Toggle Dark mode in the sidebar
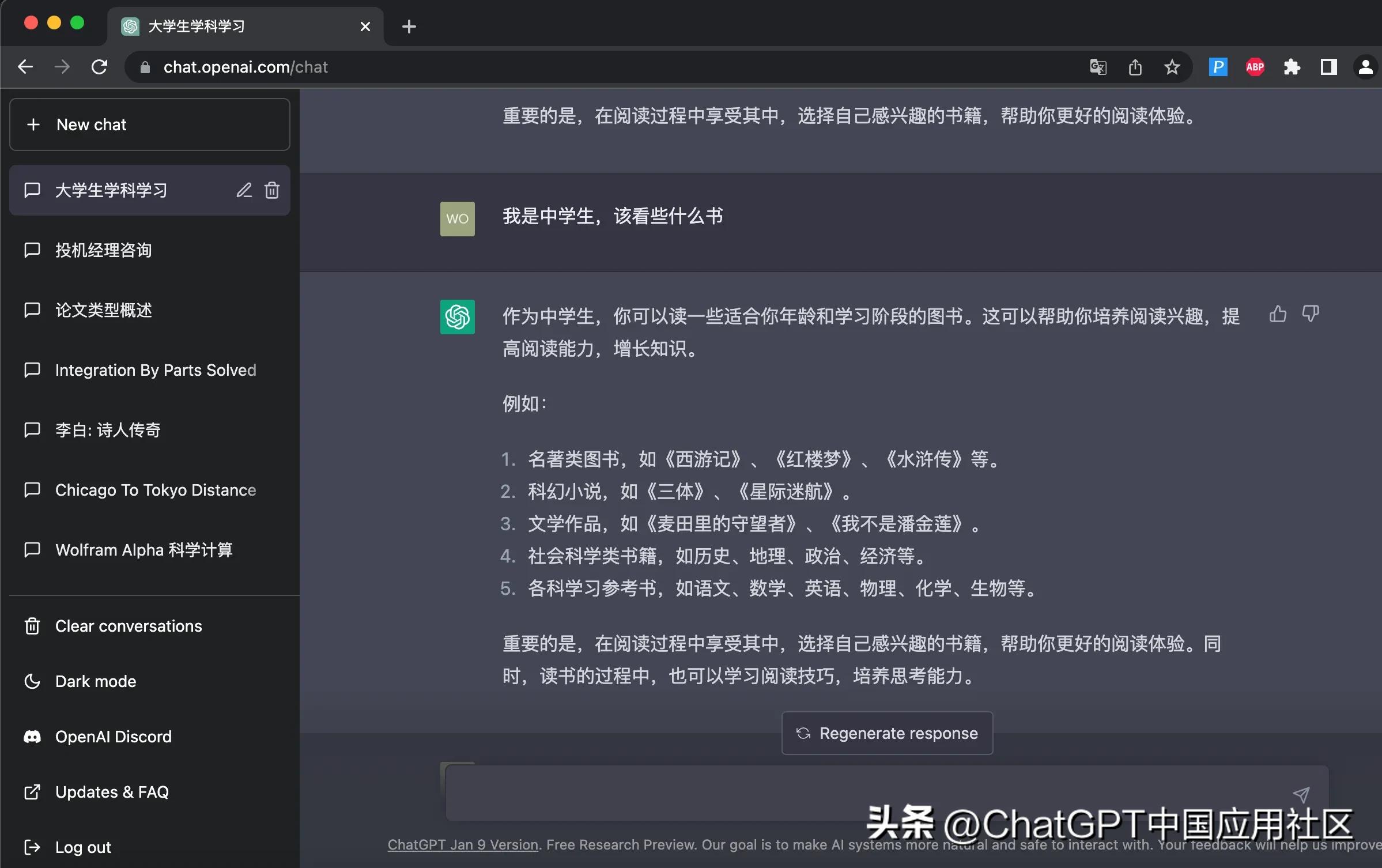The image size is (1382, 868). 95,681
